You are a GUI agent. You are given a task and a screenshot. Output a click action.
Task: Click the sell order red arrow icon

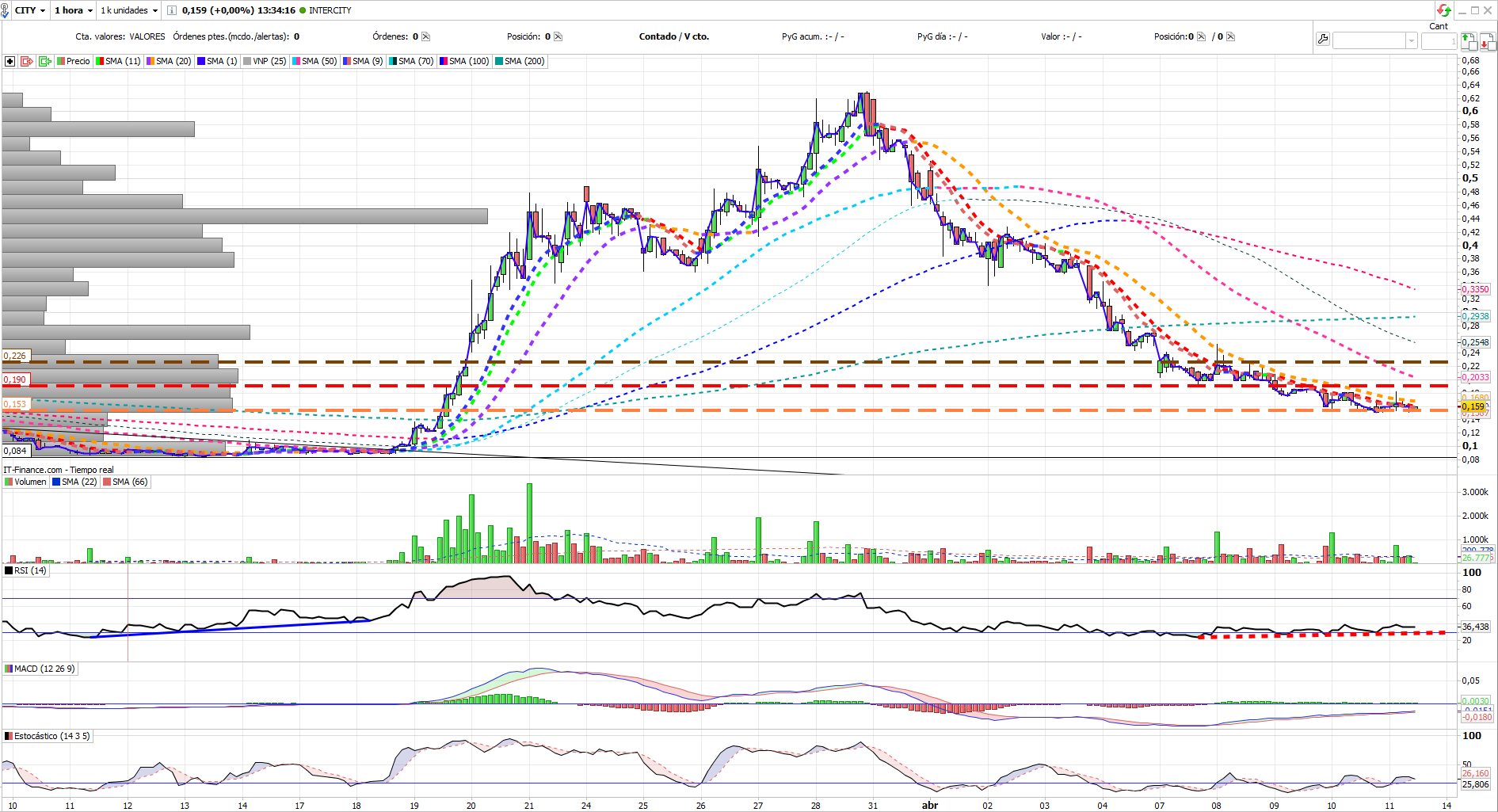(x=1487, y=41)
